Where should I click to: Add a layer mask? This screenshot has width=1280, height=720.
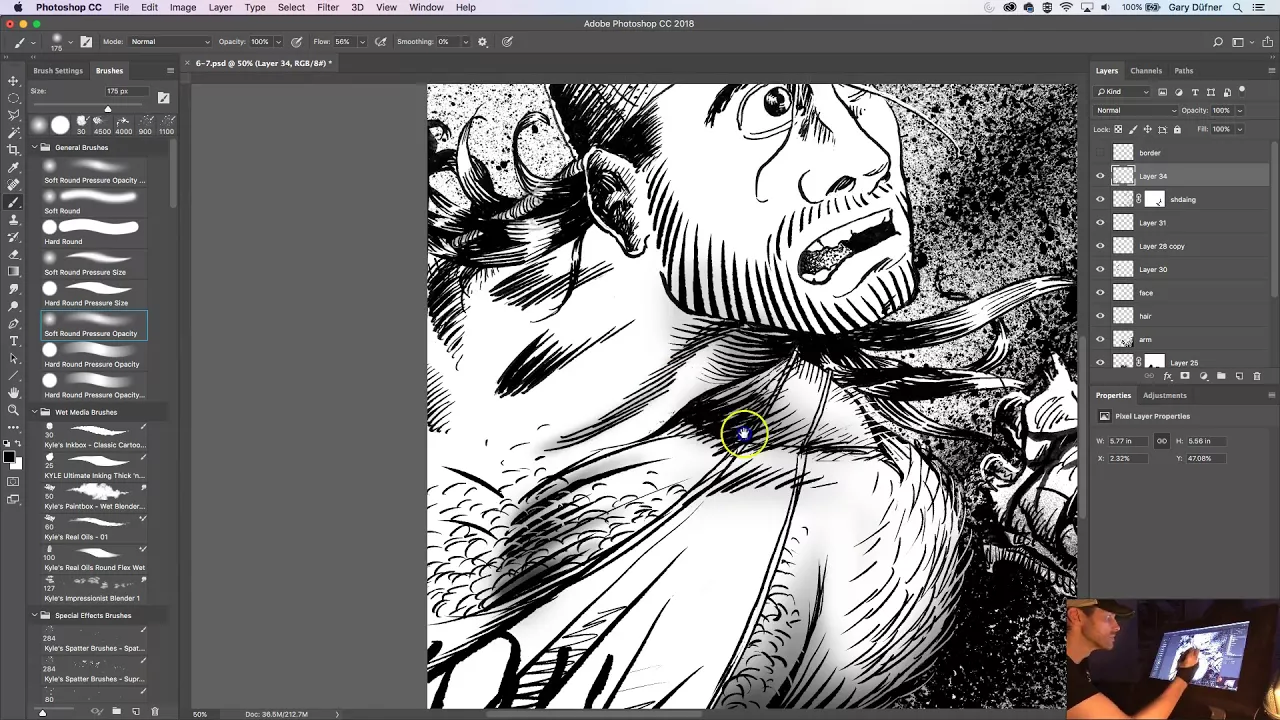pos(1185,376)
